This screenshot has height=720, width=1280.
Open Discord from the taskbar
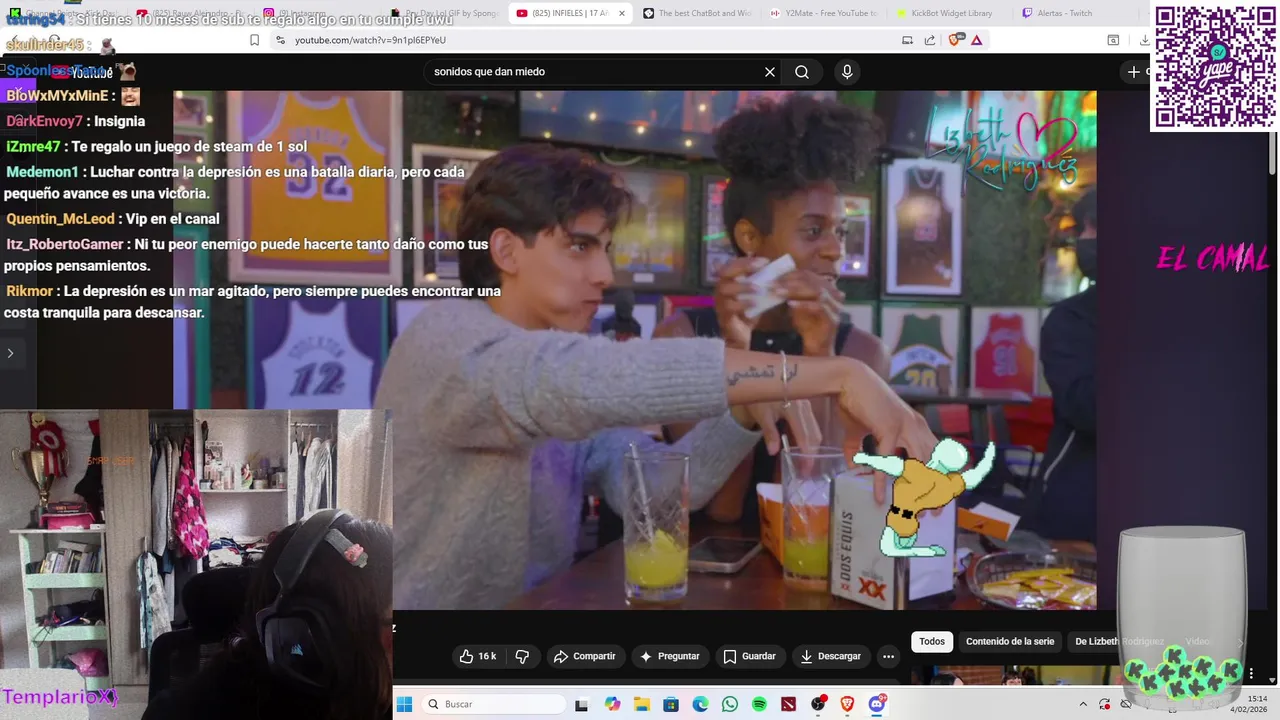point(878,704)
